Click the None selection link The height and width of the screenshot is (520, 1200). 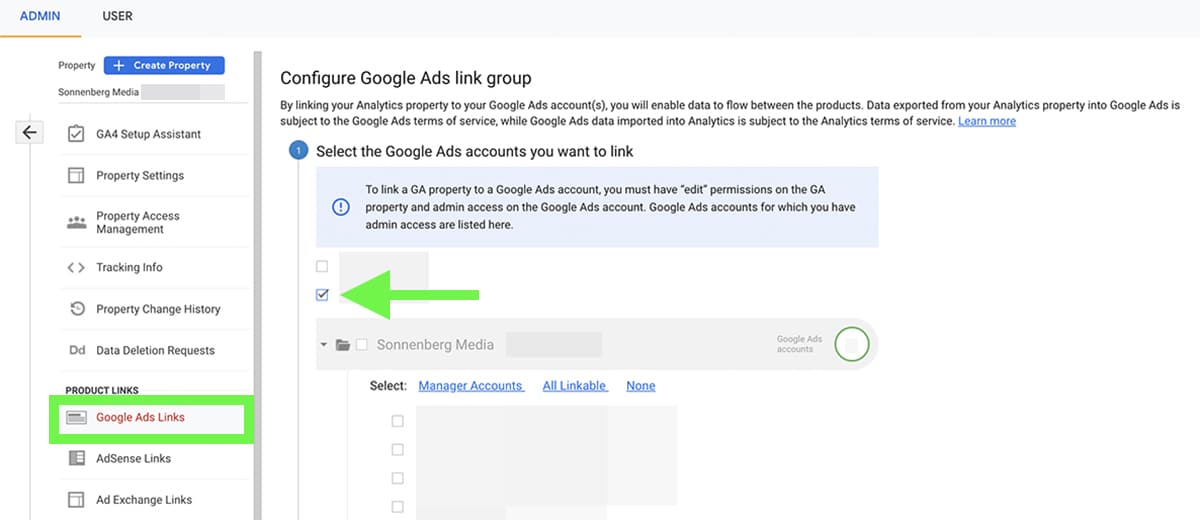(x=641, y=386)
